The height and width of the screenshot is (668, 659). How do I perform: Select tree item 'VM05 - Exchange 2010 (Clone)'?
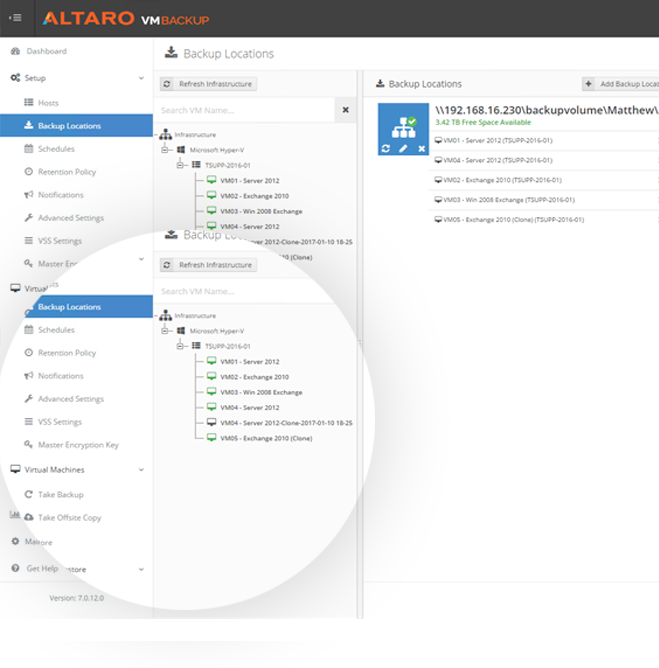[x=266, y=438]
